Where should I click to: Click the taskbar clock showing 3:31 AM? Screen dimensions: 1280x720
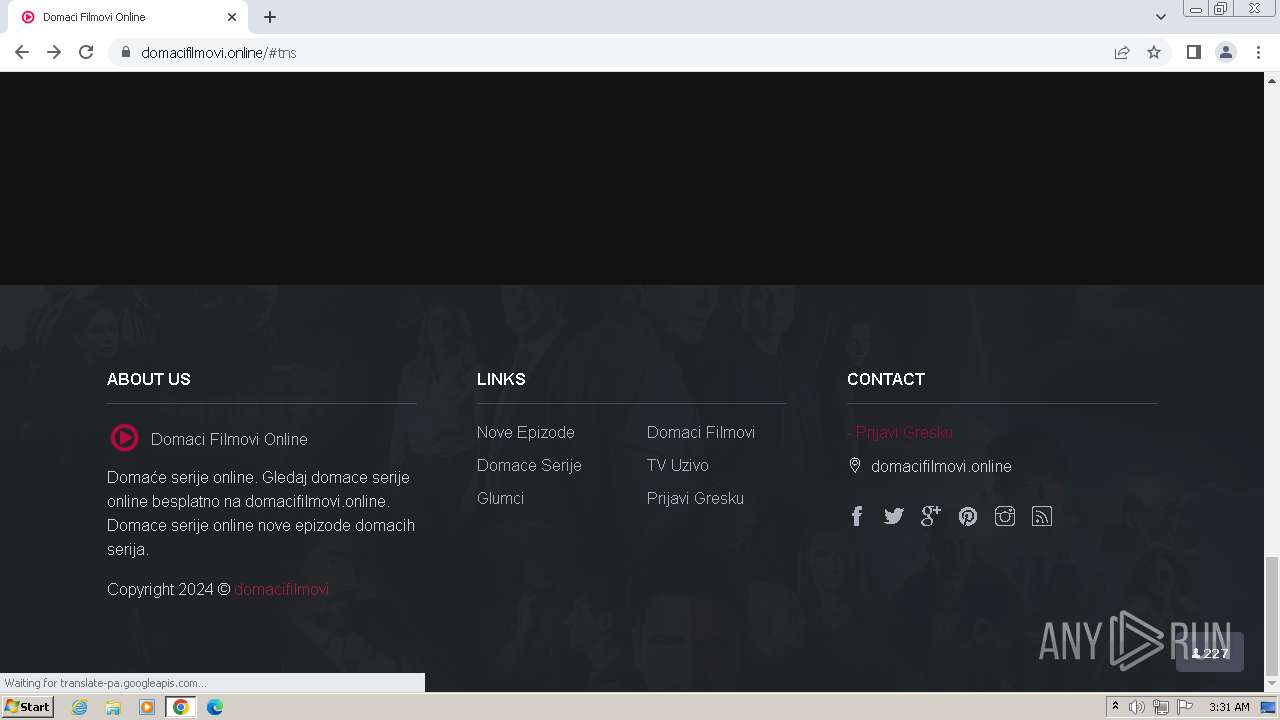coord(1229,707)
